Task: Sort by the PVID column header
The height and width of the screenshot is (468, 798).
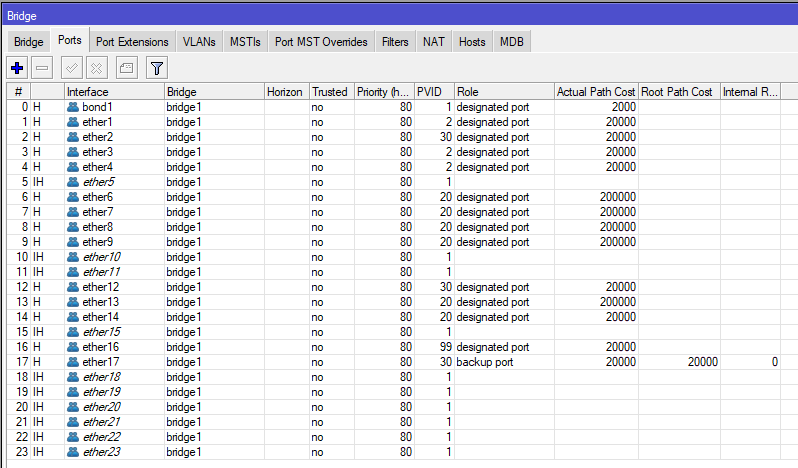Action: (x=434, y=92)
